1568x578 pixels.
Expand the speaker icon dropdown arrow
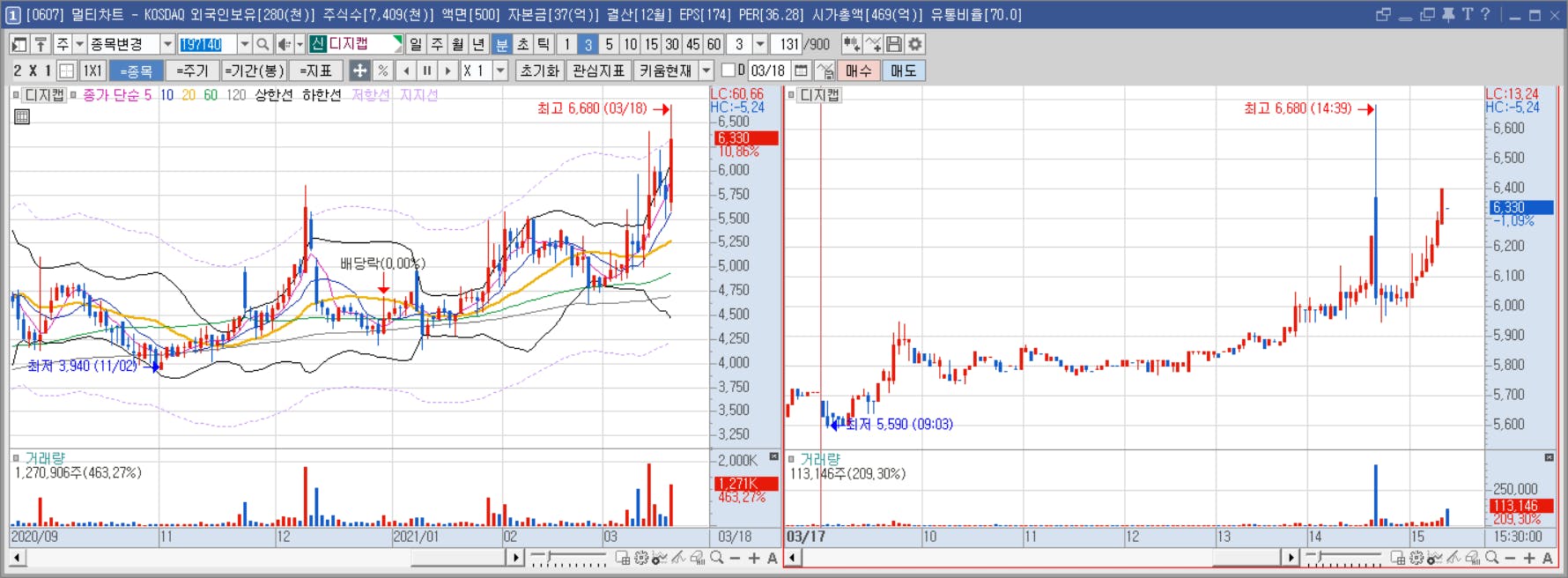click(300, 44)
